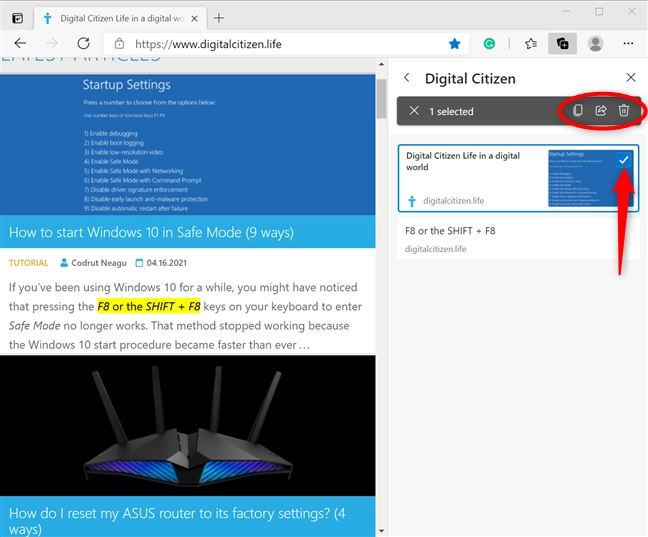Image resolution: width=648 pixels, height=537 pixels.
Task: Open the Grammarly extension icon
Action: pyautogui.click(x=489, y=43)
